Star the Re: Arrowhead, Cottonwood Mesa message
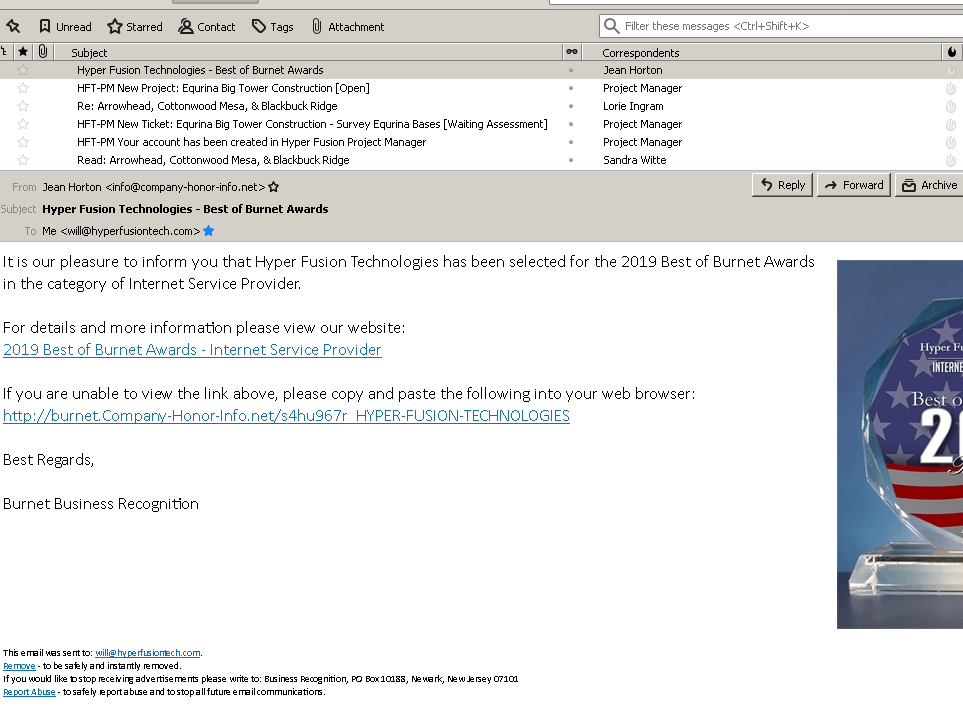 (23, 106)
